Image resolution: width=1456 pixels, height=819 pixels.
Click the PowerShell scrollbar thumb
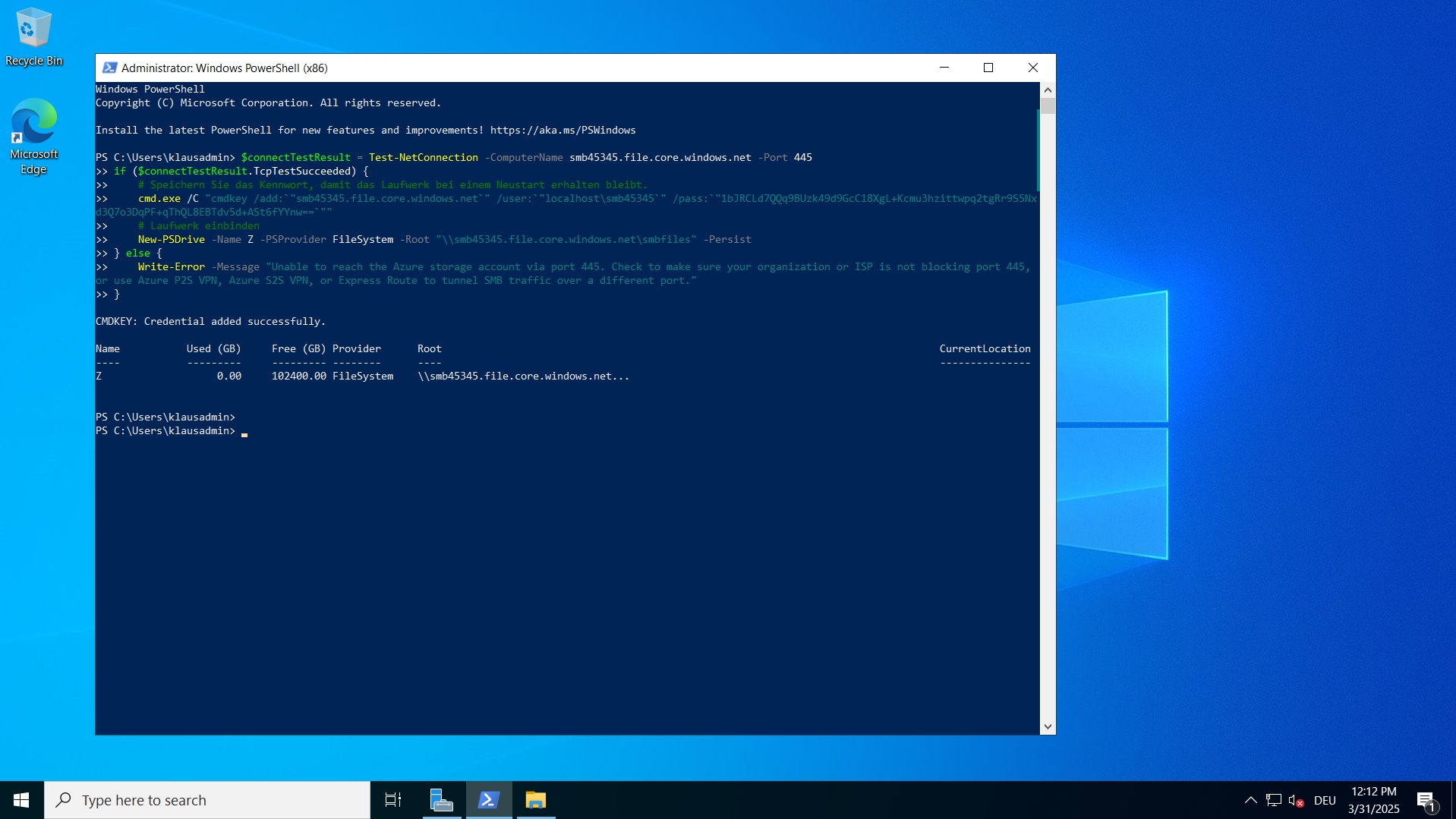click(1048, 106)
